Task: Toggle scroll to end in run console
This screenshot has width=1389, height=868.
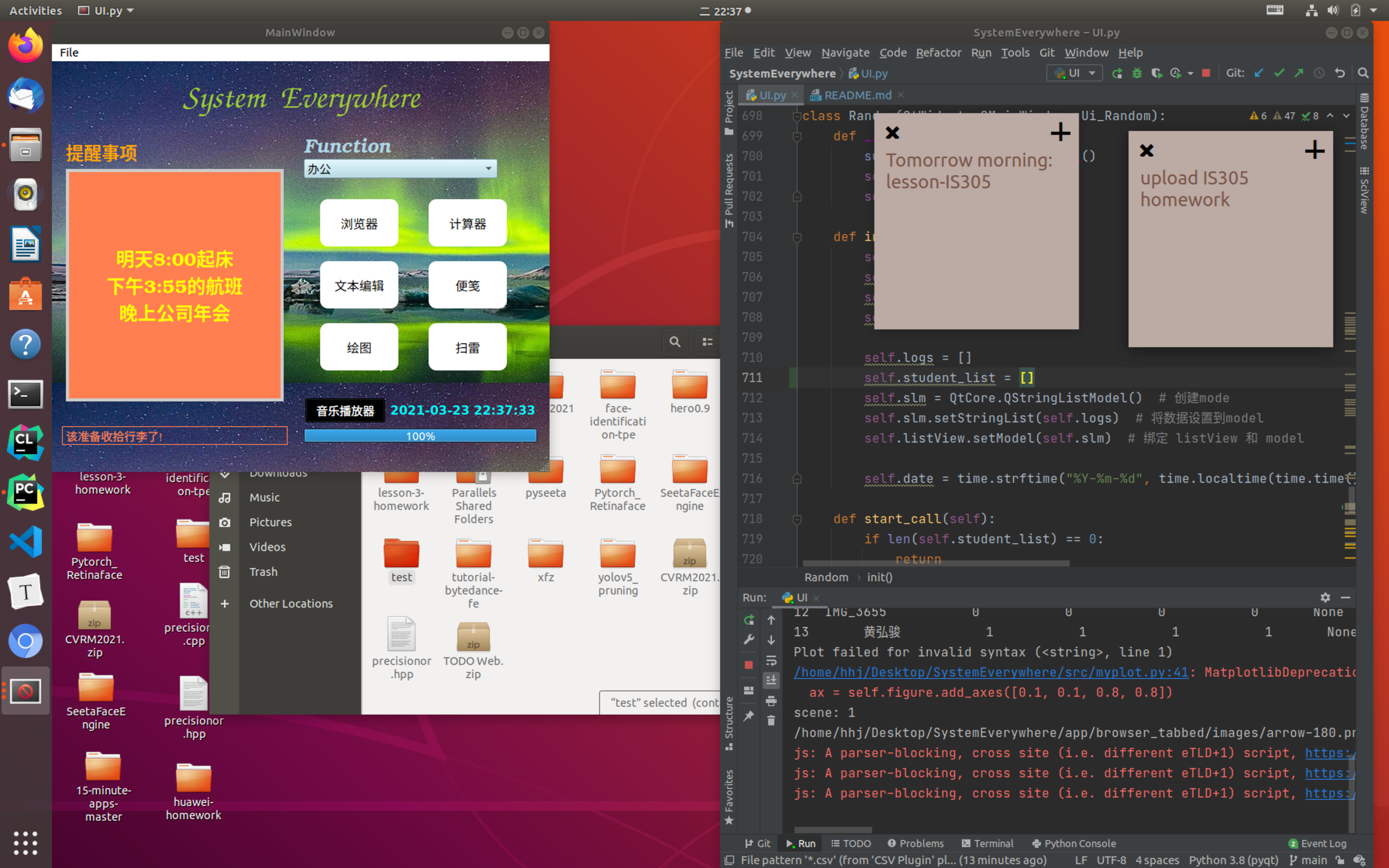Action: click(771, 680)
